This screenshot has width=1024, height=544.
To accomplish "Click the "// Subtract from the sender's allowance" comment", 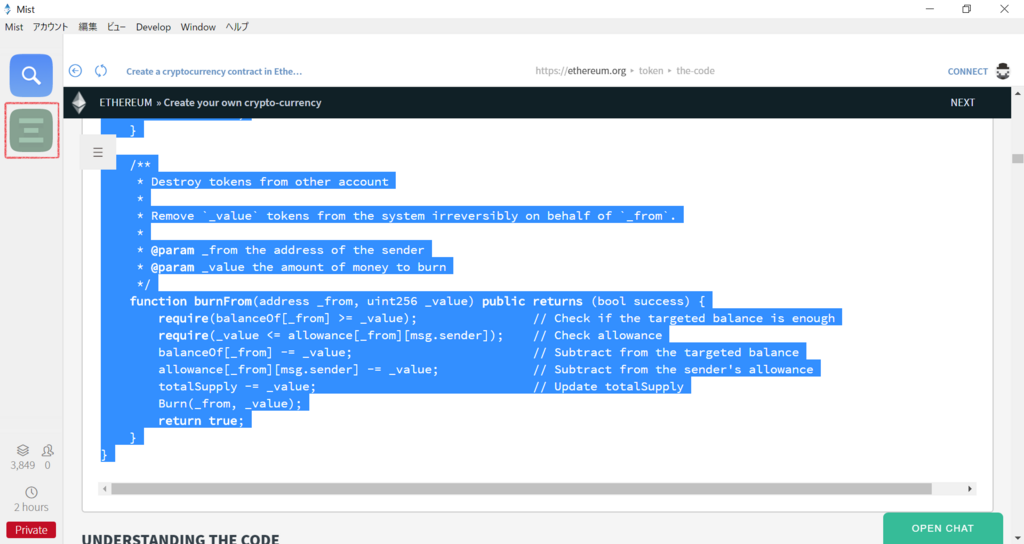I will coord(673,370).
